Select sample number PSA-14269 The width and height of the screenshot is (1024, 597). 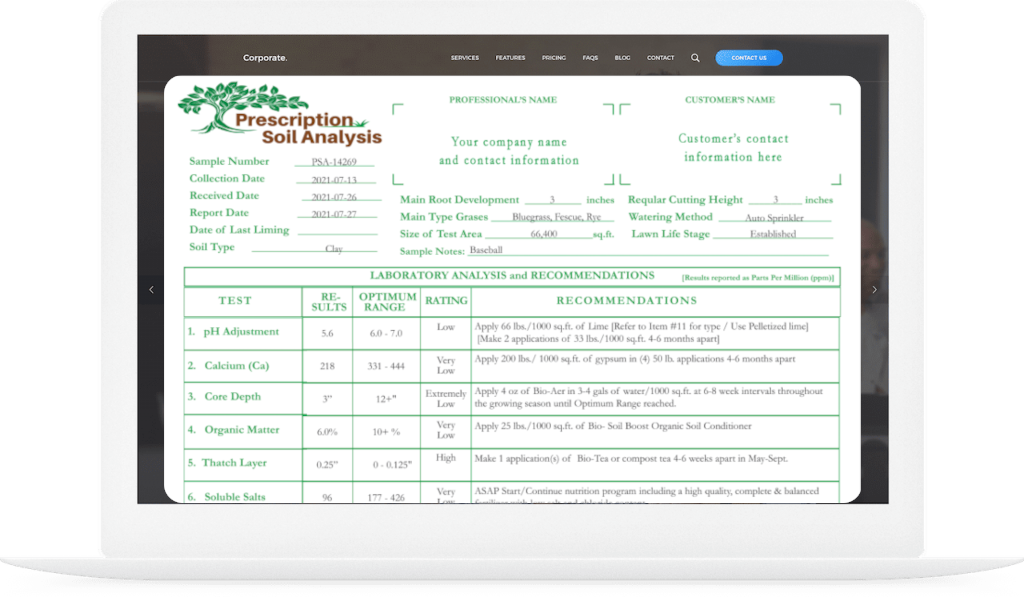click(334, 162)
